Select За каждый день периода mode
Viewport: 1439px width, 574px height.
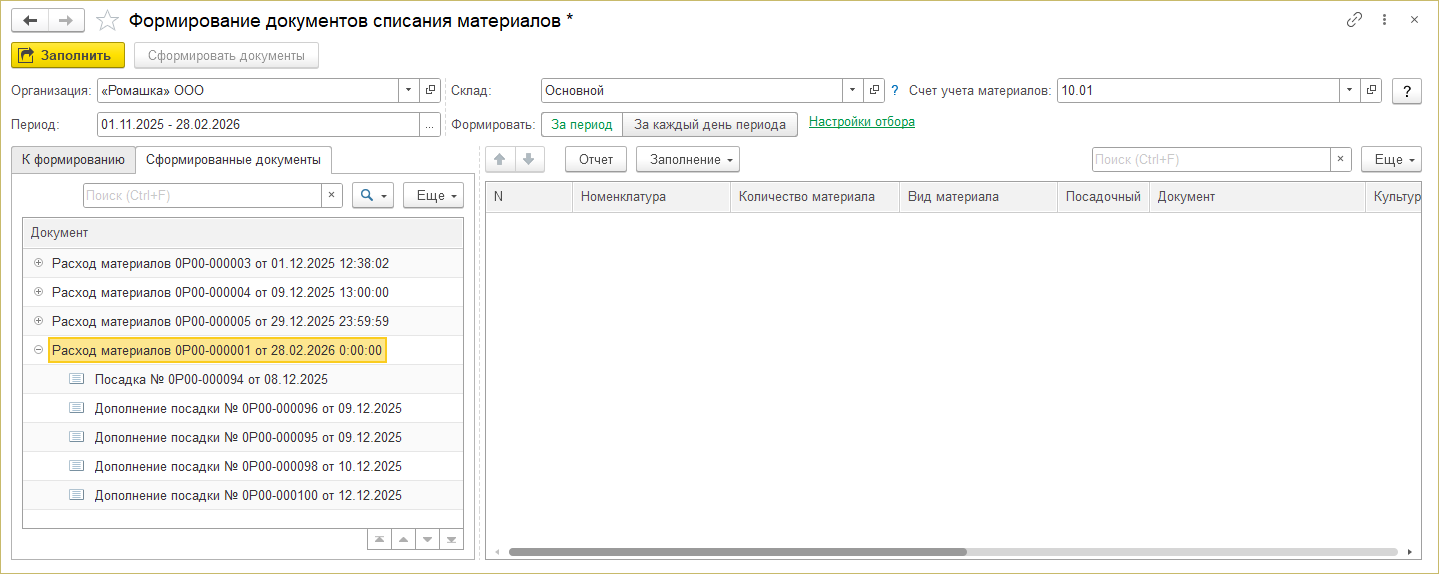pos(710,124)
